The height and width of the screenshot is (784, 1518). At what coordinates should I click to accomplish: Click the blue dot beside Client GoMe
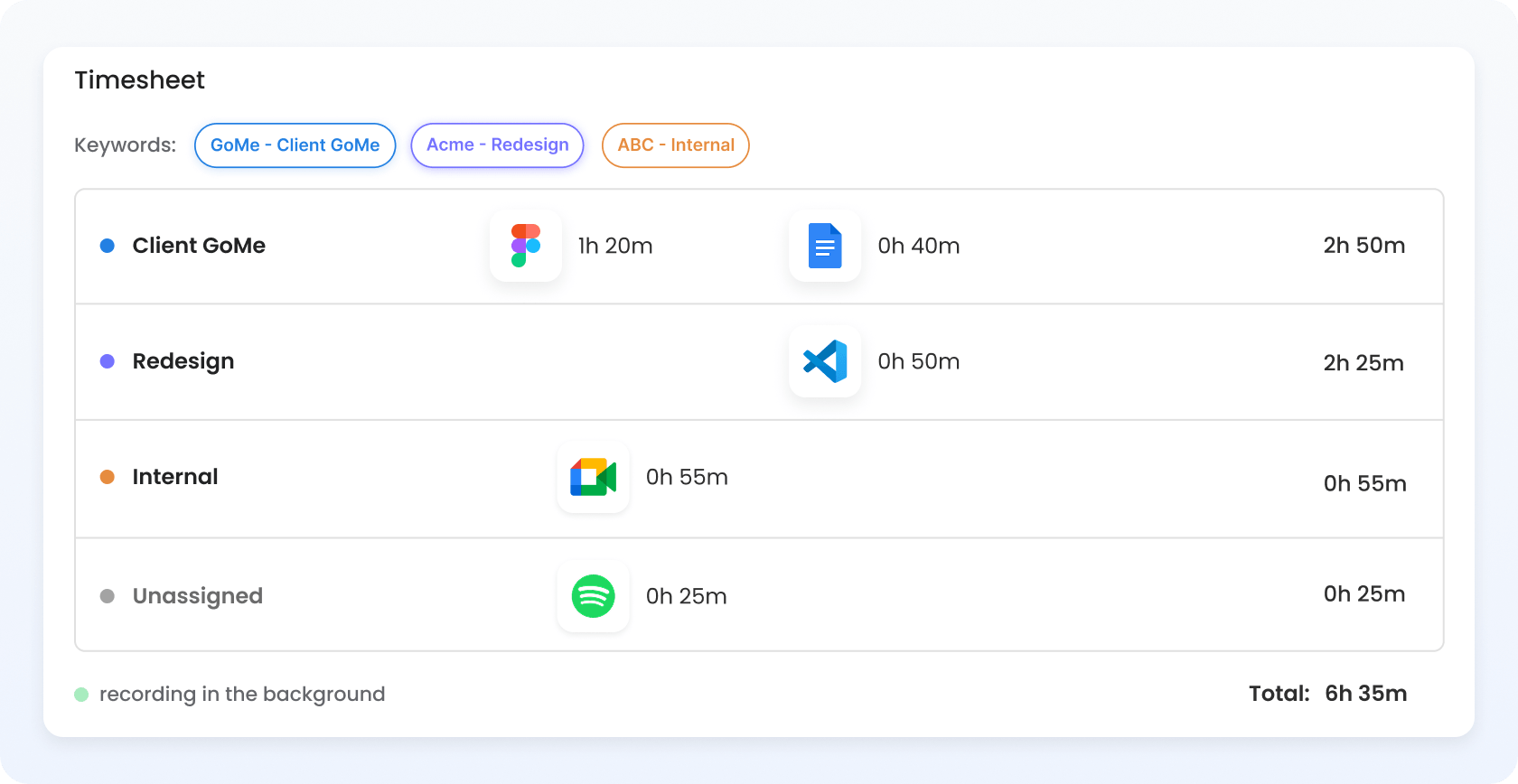tap(108, 246)
